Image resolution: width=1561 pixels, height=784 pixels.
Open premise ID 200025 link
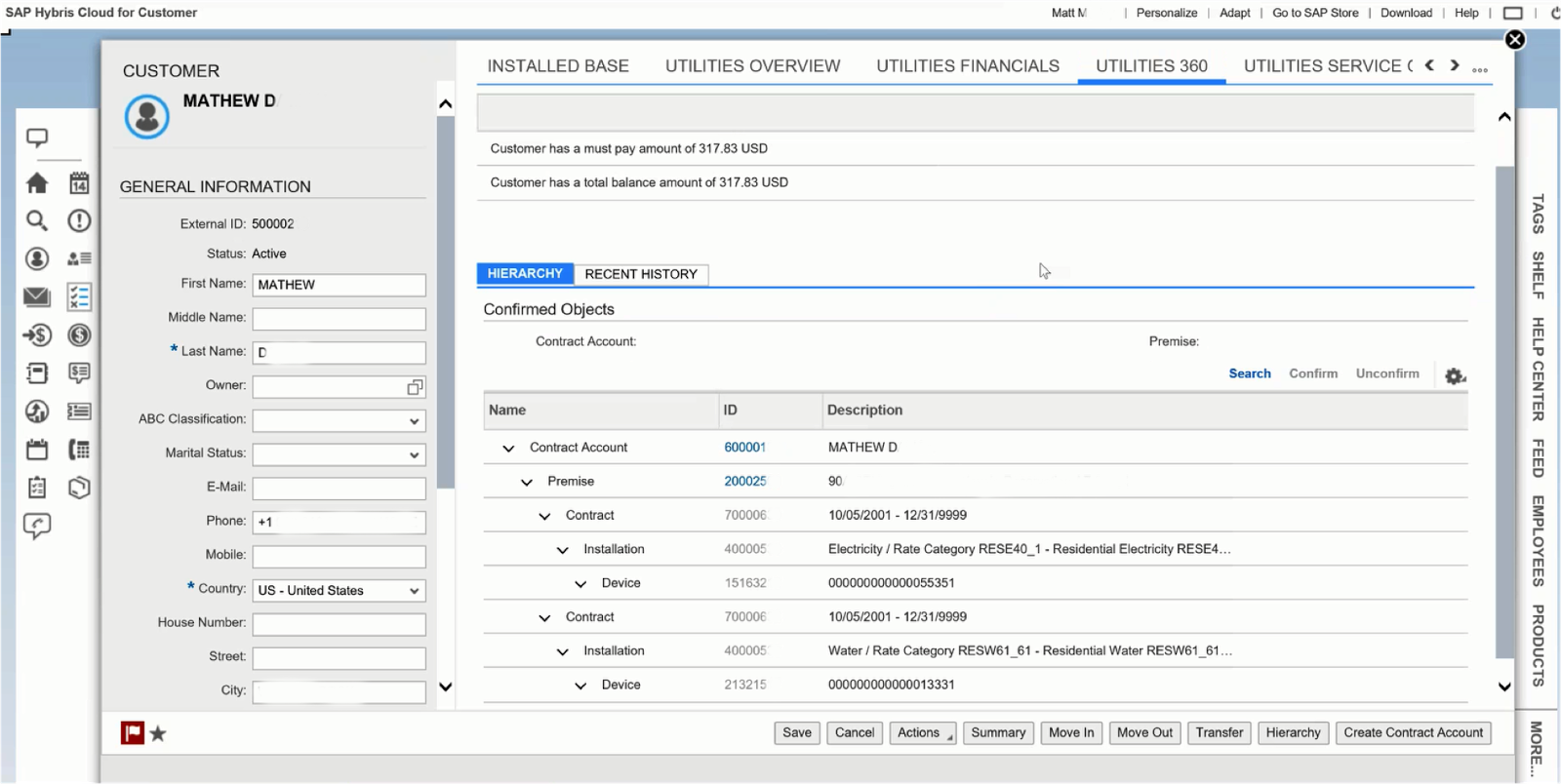pyautogui.click(x=744, y=482)
